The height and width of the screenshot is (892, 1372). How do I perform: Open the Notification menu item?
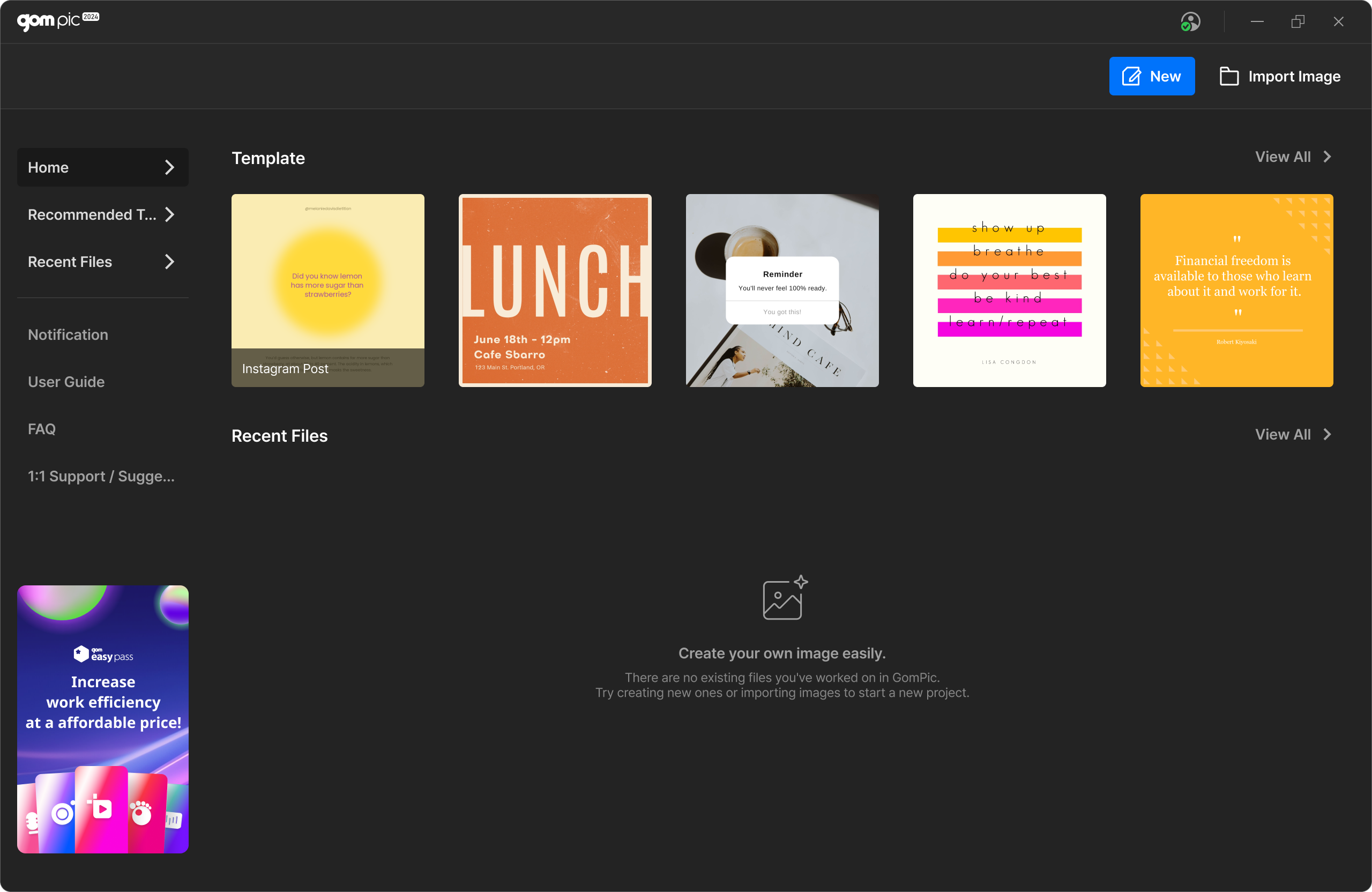68,334
